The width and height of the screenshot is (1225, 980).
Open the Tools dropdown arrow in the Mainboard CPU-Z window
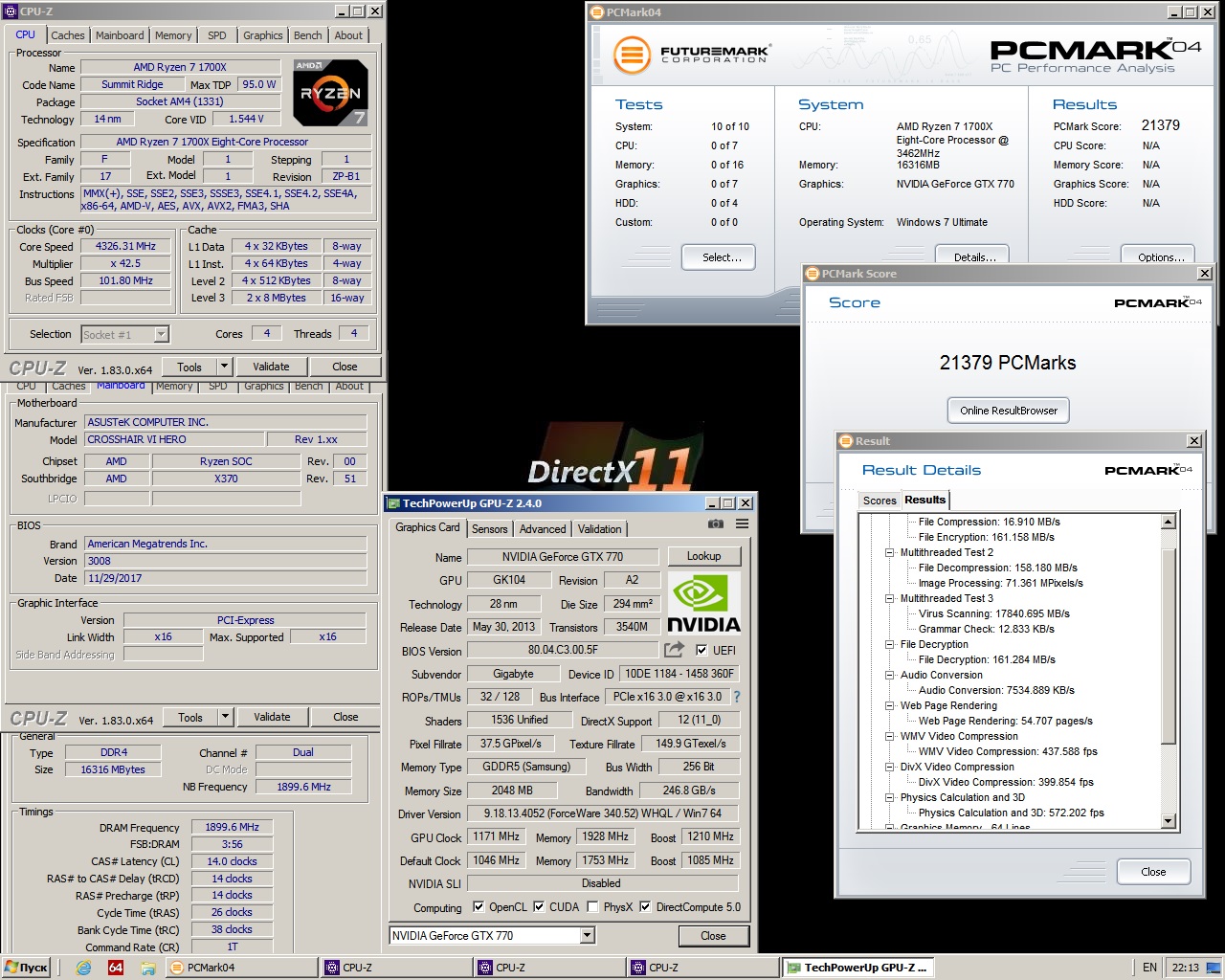(x=225, y=717)
